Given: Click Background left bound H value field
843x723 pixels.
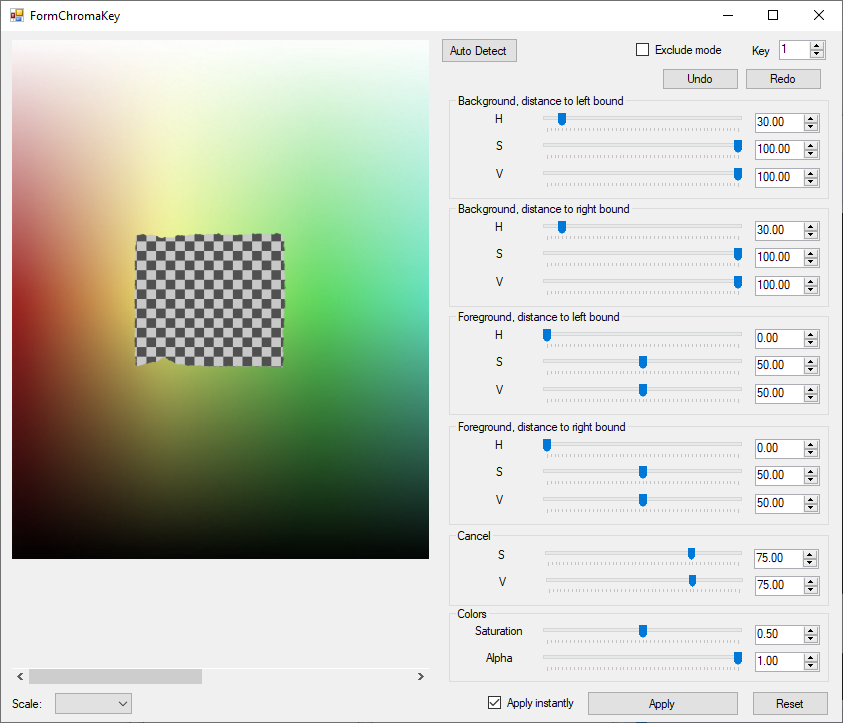Looking at the screenshot, I should tap(780, 123).
